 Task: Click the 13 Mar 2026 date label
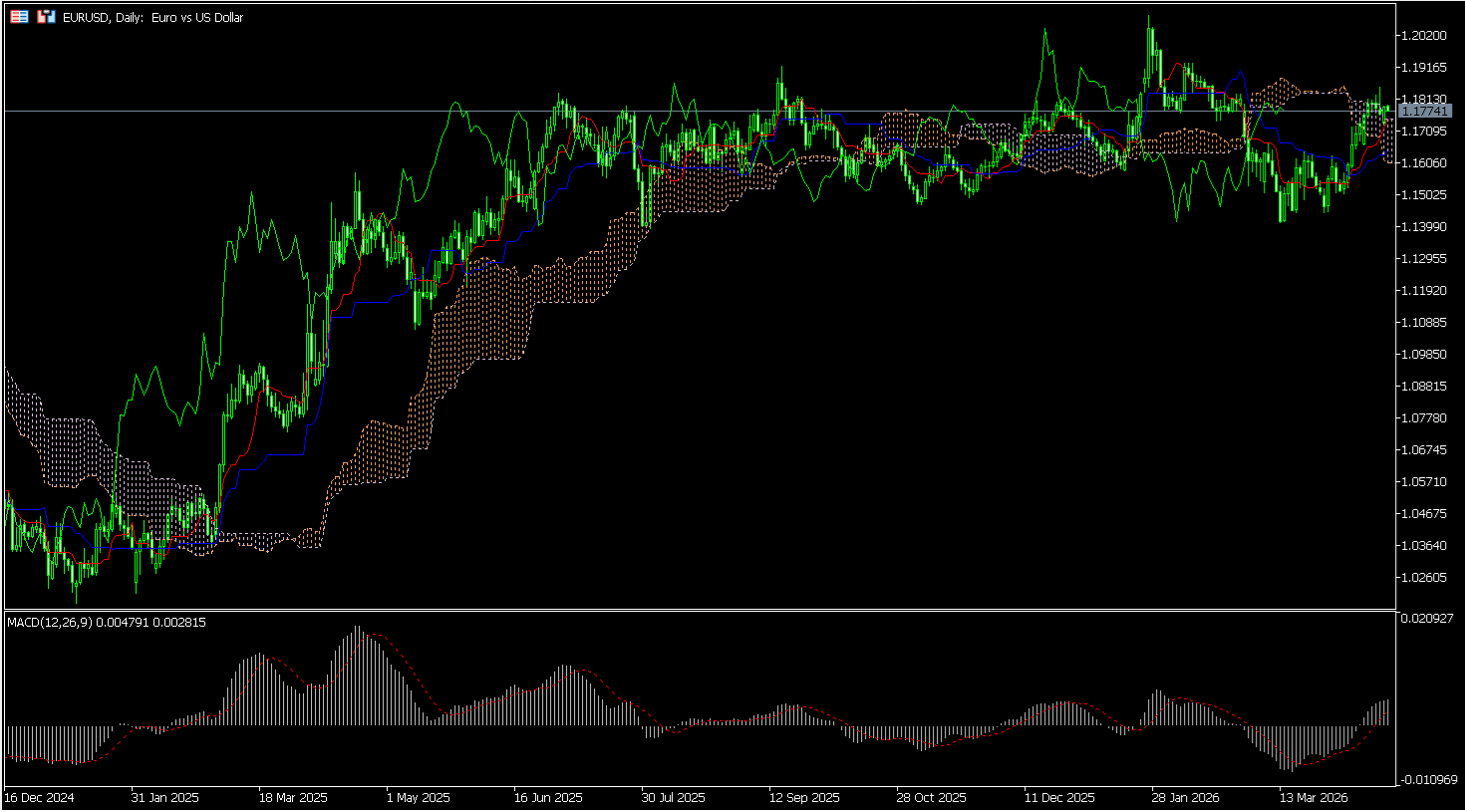1314,798
